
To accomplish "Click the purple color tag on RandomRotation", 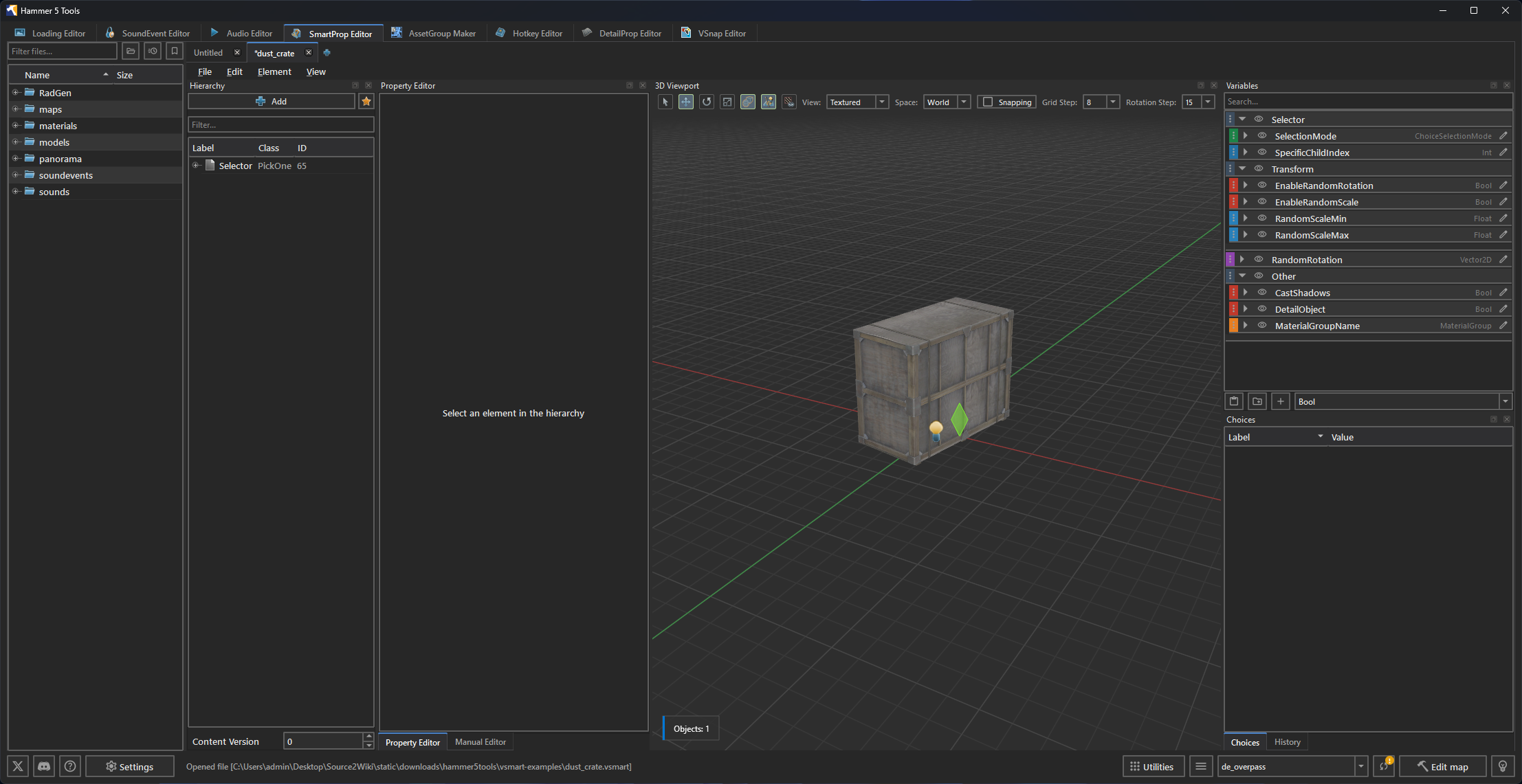I will [x=1230, y=260].
